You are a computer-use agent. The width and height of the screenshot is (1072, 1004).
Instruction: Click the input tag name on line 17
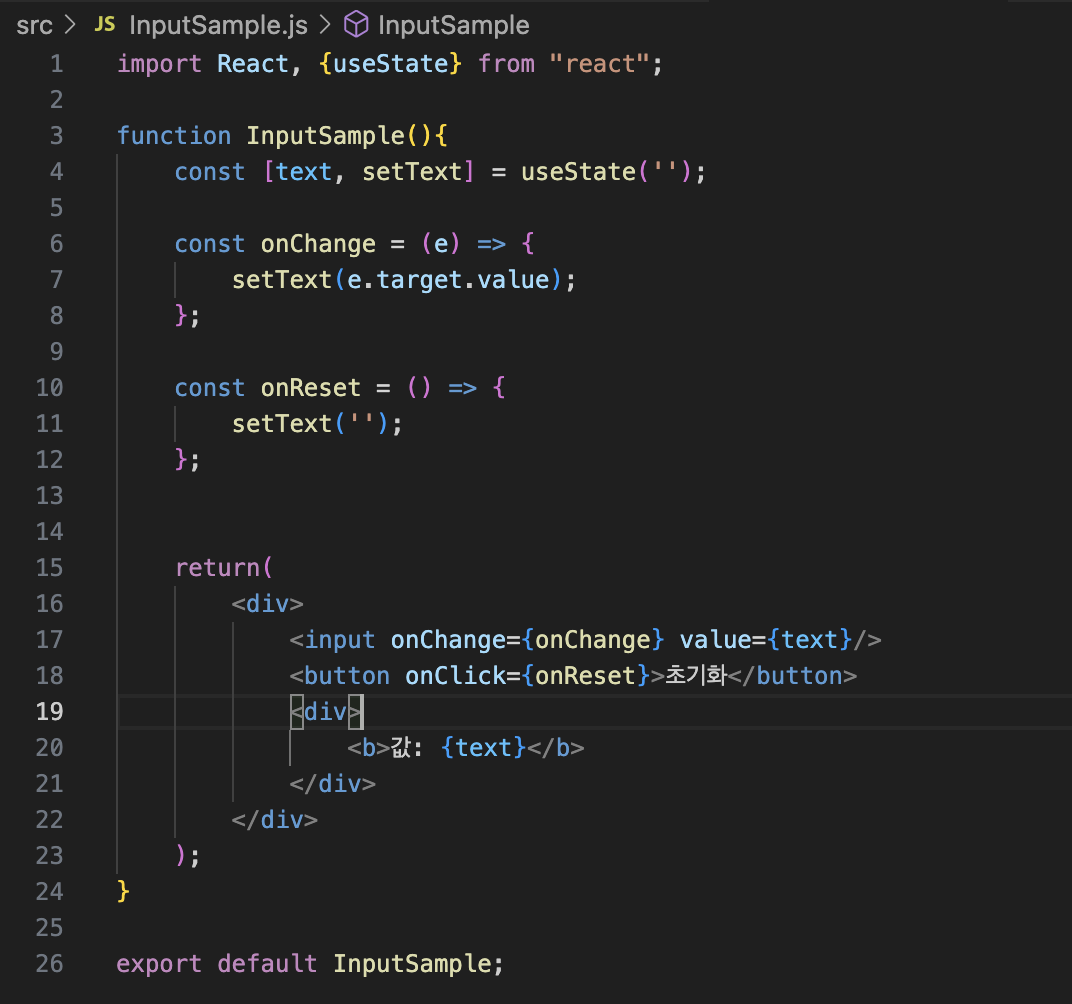[x=340, y=640]
